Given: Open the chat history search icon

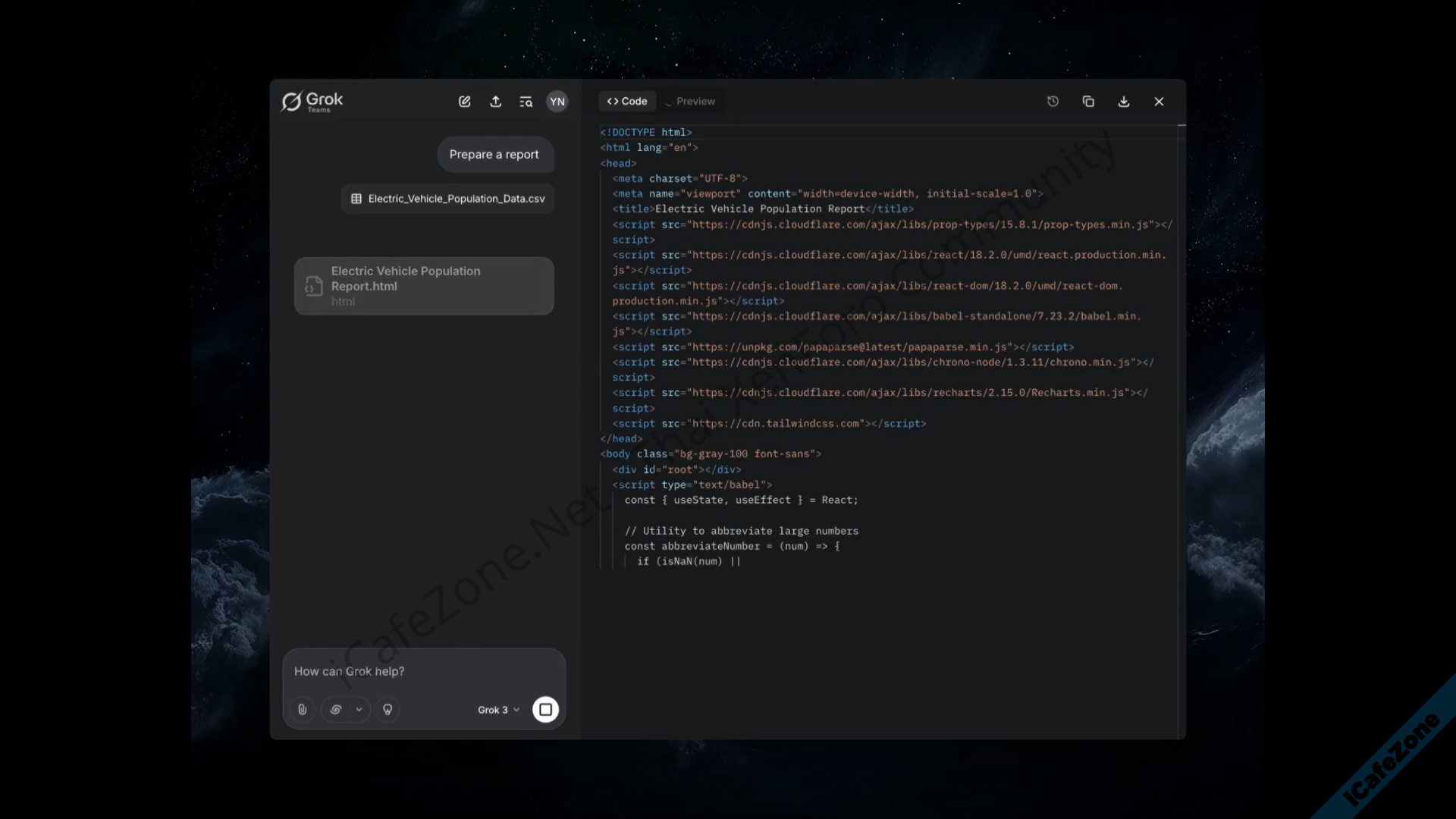Looking at the screenshot, I should pos(526,102).
